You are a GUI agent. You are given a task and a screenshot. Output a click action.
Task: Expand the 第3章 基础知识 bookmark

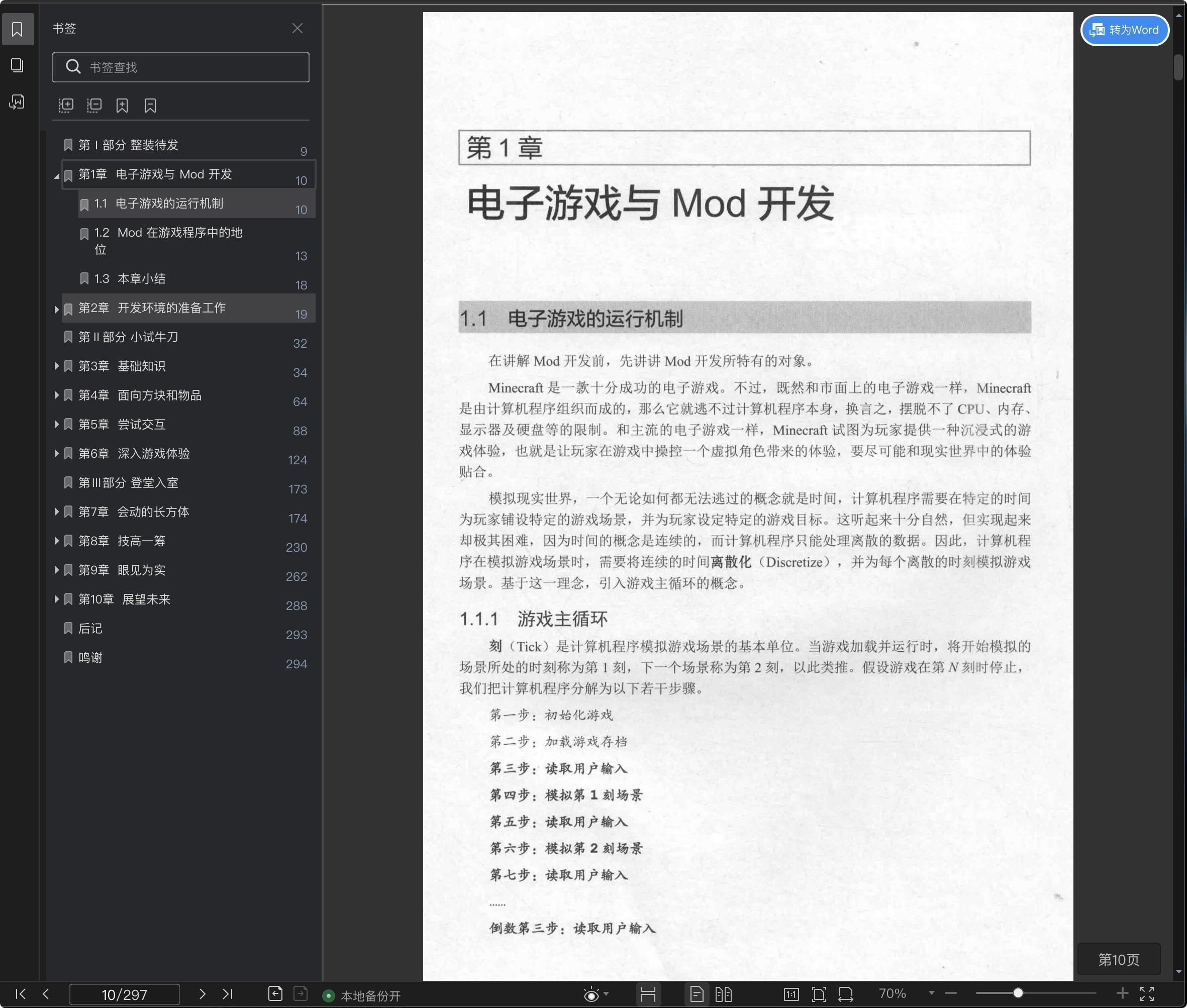point(57,366)
